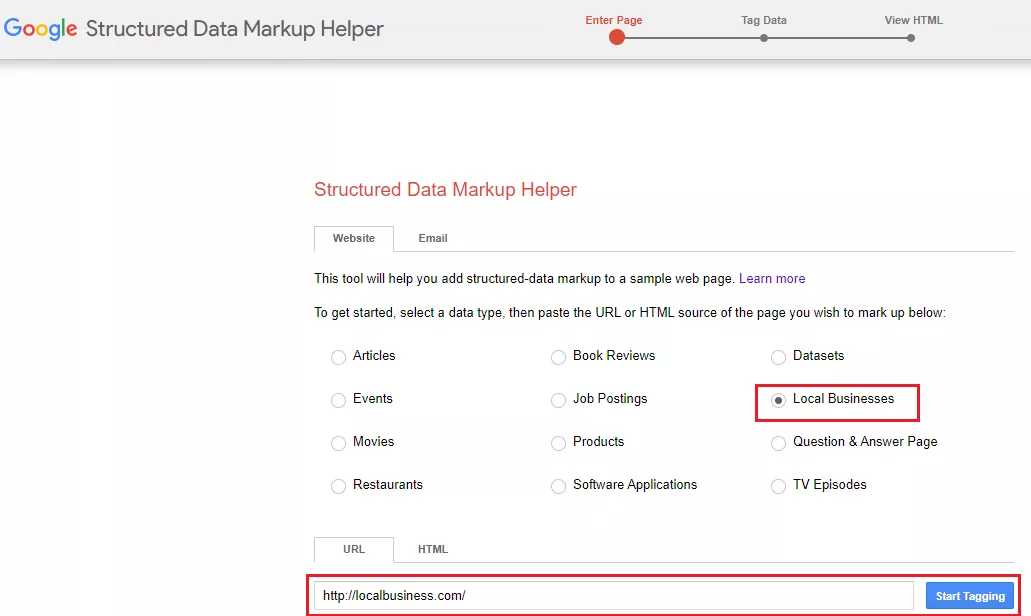This screenshot has width=1031, height=616.
Task: Click the Tag Data step marker
Action: (763, 38)
